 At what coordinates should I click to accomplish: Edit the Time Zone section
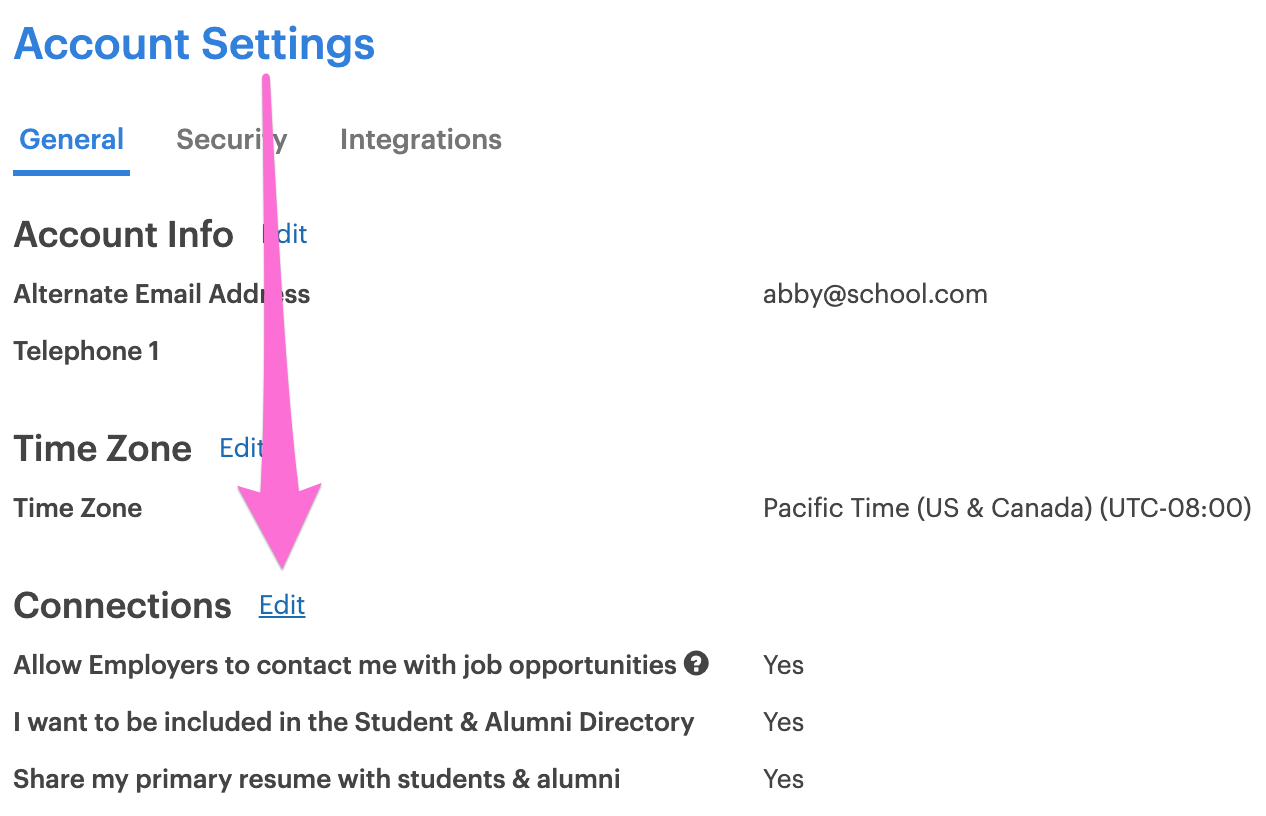(241, 448)
